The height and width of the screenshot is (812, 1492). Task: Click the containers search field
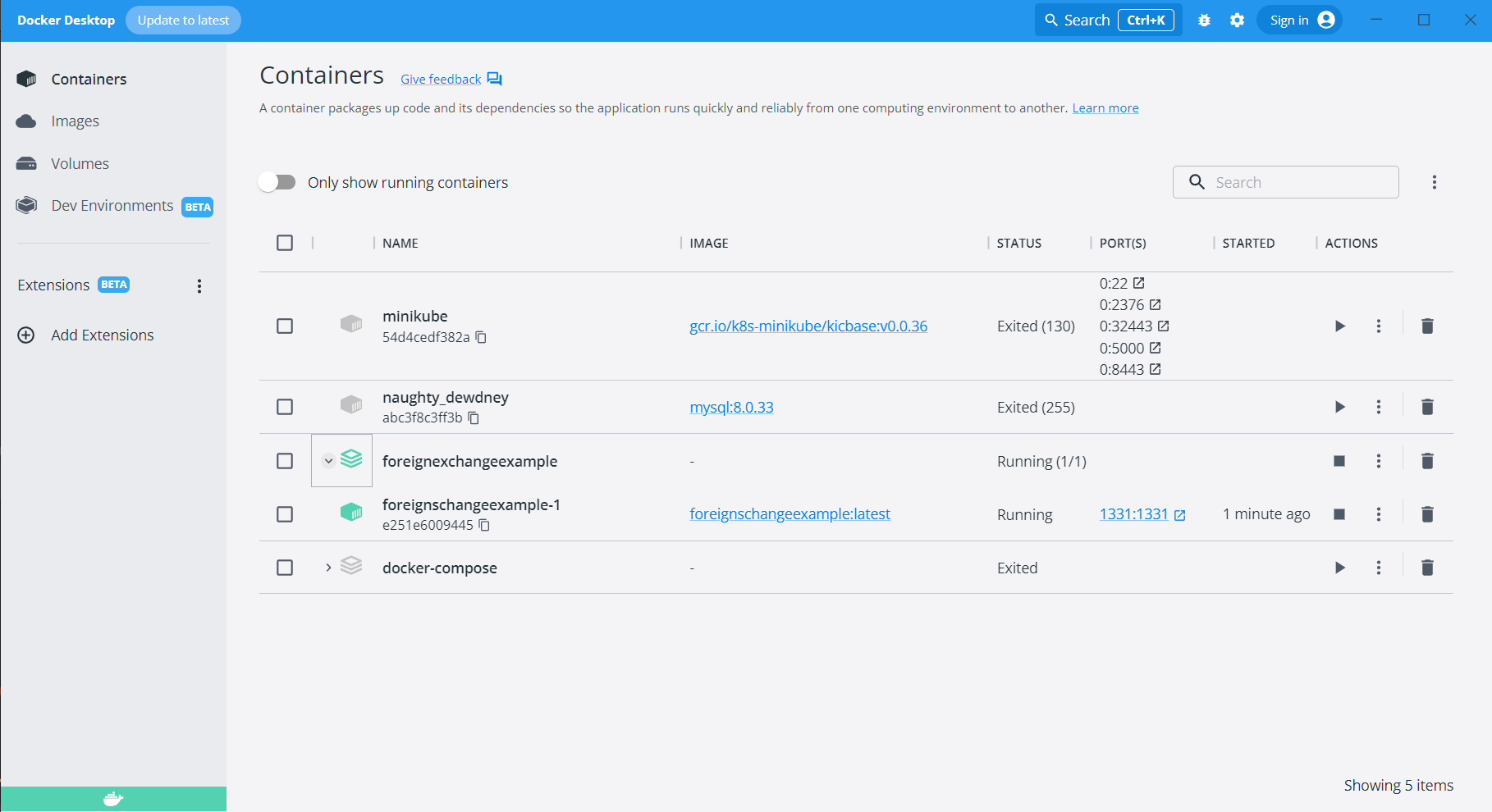point(1285,182)
